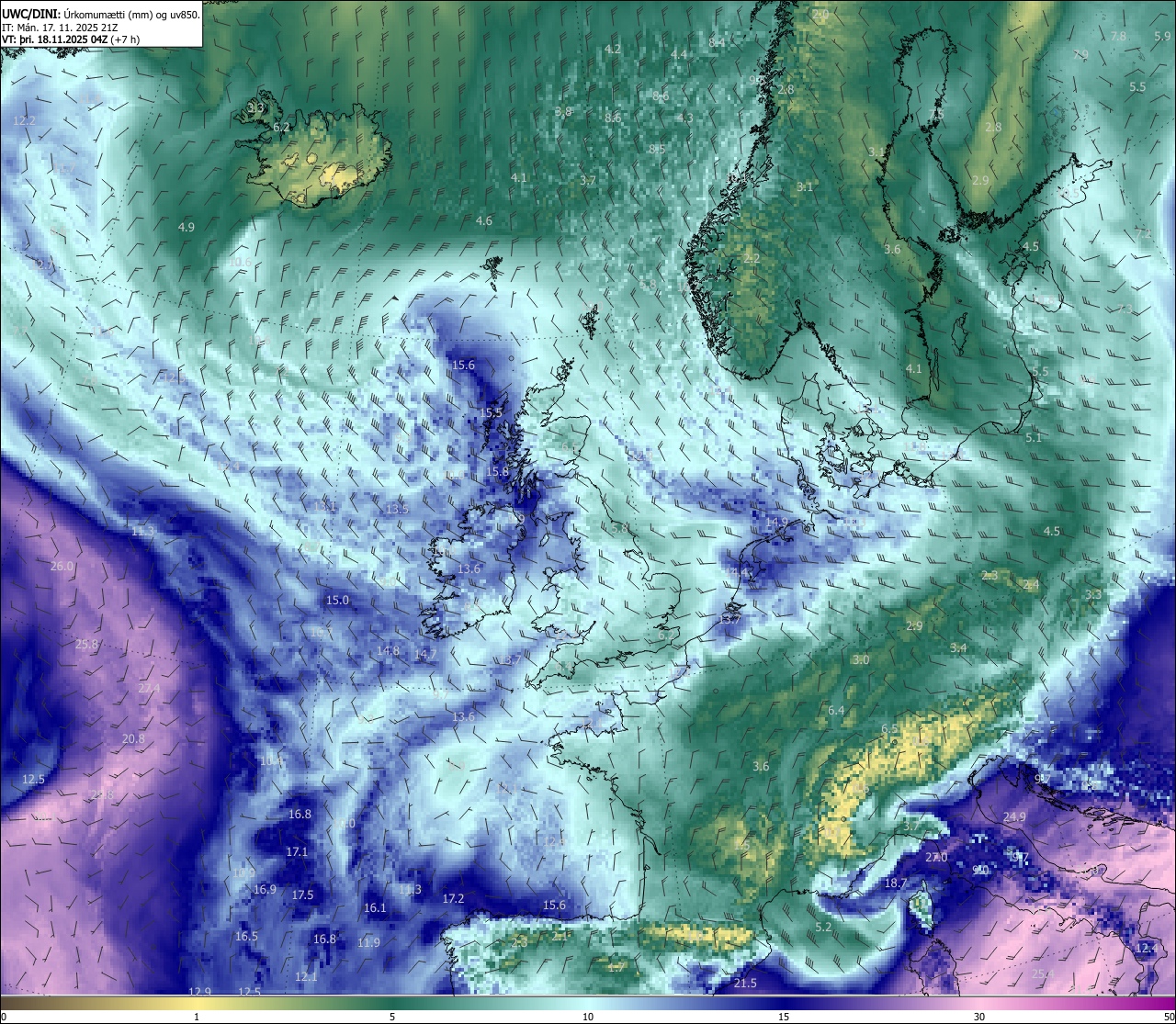Click the value 20.8 on the map

click(133, 738)
